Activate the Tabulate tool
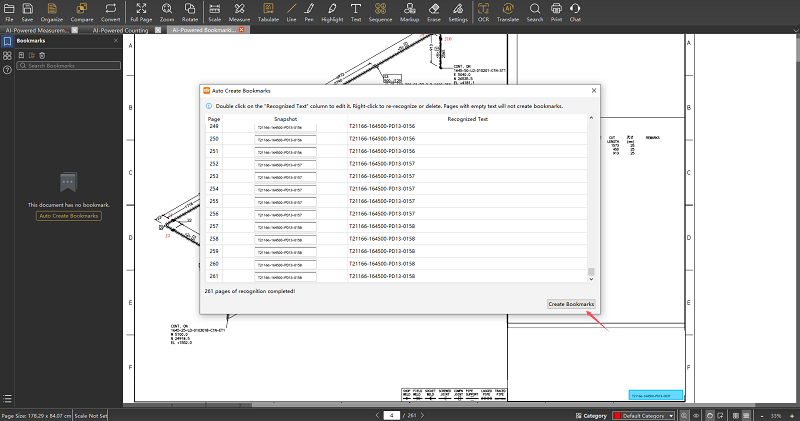The height and width of the screenshot is (421, 800). 268,11
